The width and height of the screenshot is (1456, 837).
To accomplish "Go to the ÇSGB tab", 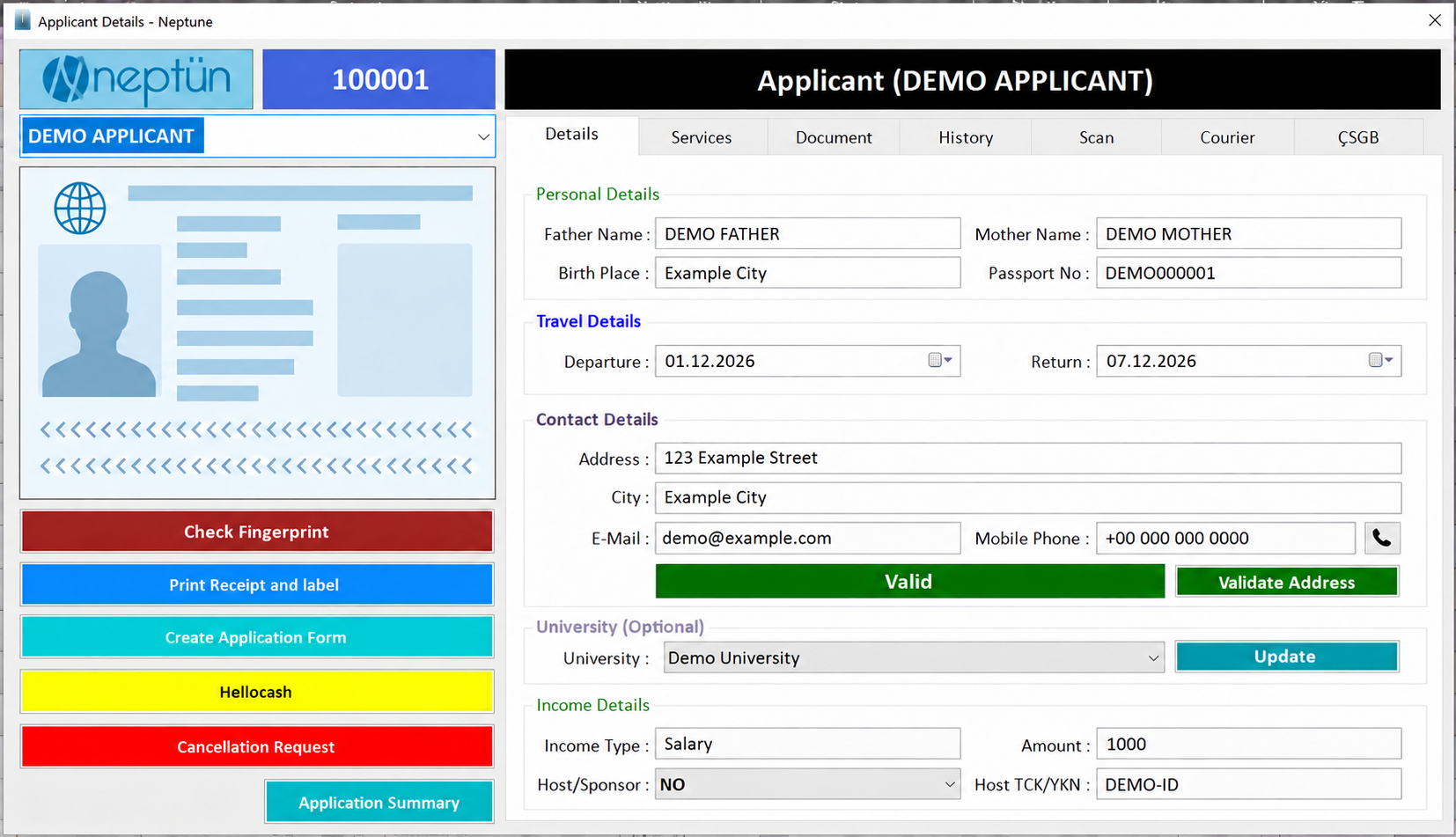I will click(x=1358, y=137).
